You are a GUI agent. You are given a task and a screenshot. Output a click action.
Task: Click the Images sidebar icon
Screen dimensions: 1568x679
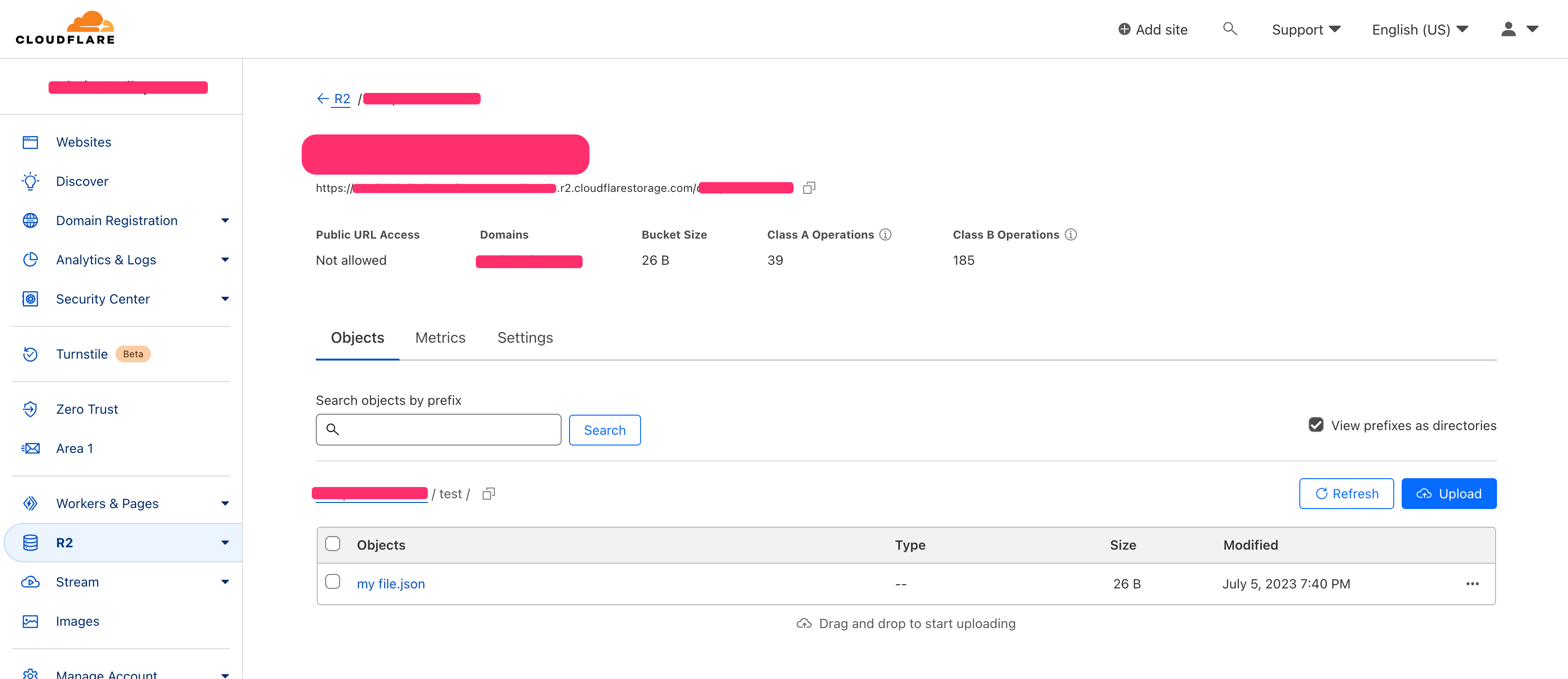30,621
